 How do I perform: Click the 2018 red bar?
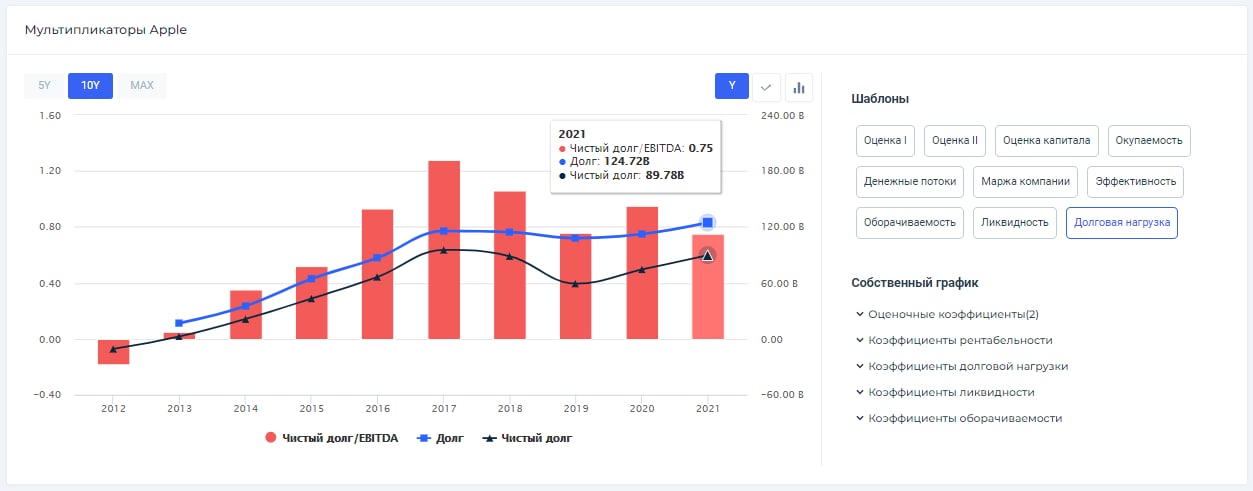(510, 265)
